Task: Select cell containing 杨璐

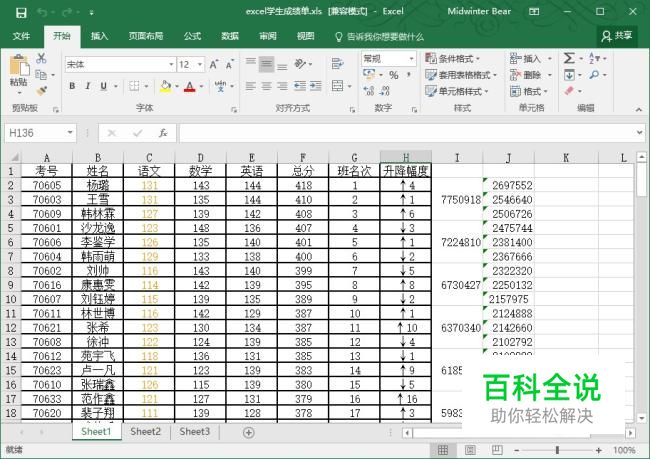Action: (98, 185)
